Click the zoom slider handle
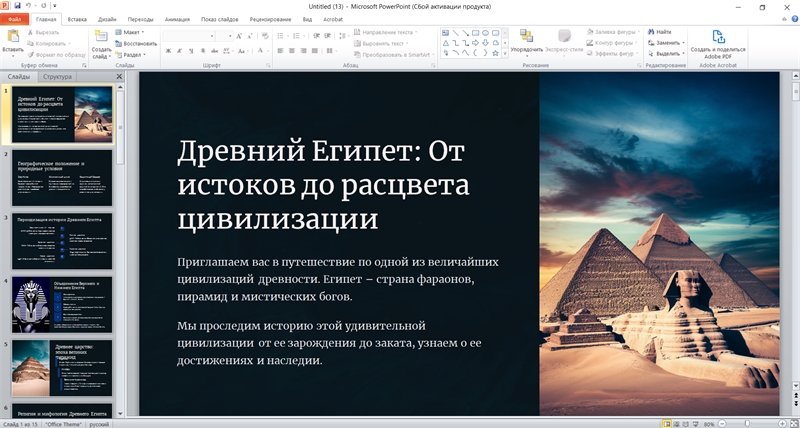800x428 pixels. [747, 424]
